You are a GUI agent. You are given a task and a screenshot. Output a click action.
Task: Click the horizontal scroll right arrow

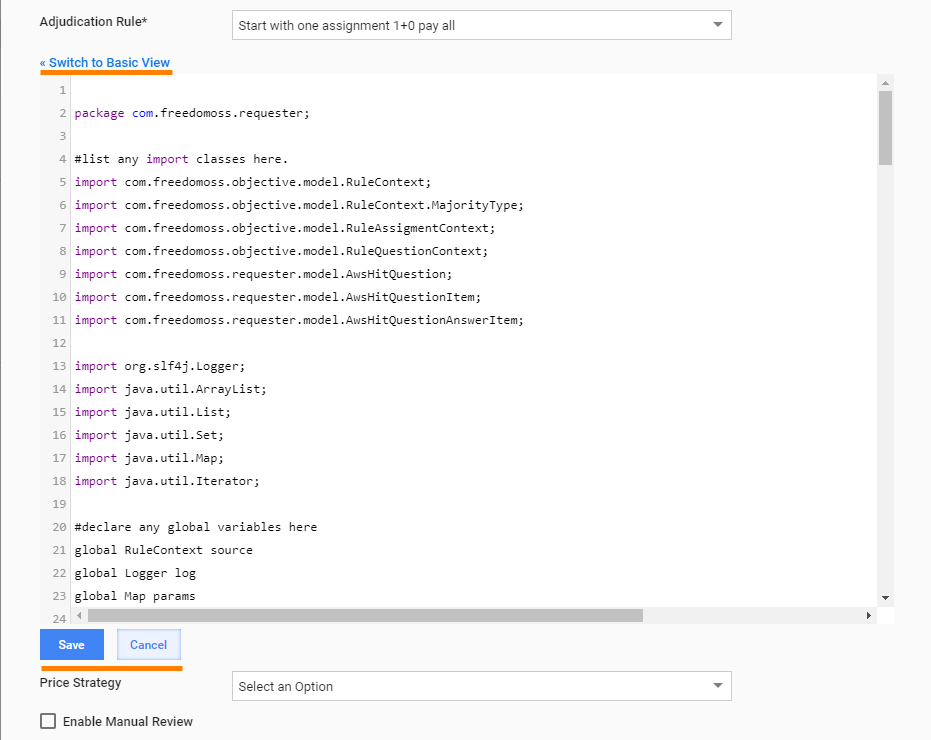pos(869,615)
